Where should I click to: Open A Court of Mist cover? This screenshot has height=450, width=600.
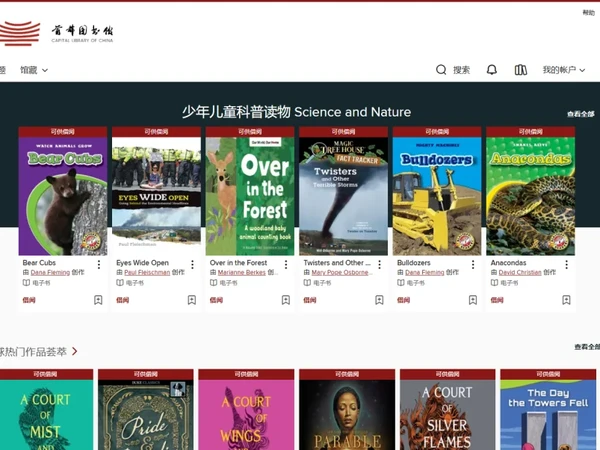(46, 415)
